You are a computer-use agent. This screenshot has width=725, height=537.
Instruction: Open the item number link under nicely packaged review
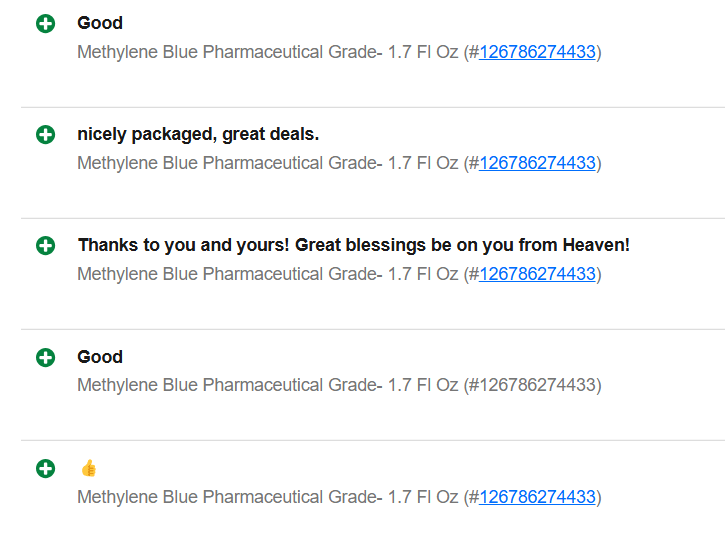click(x=537, y=163)
